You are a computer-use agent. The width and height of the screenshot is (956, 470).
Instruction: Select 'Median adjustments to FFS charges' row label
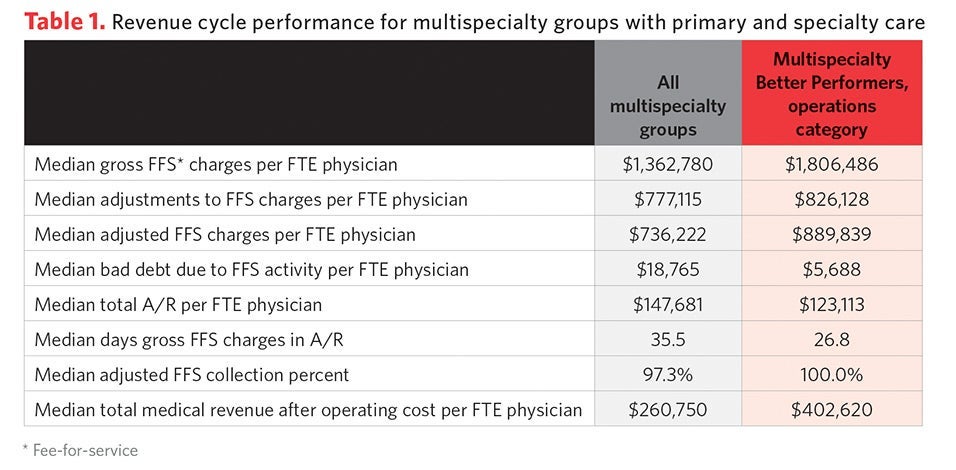point(250,199)
